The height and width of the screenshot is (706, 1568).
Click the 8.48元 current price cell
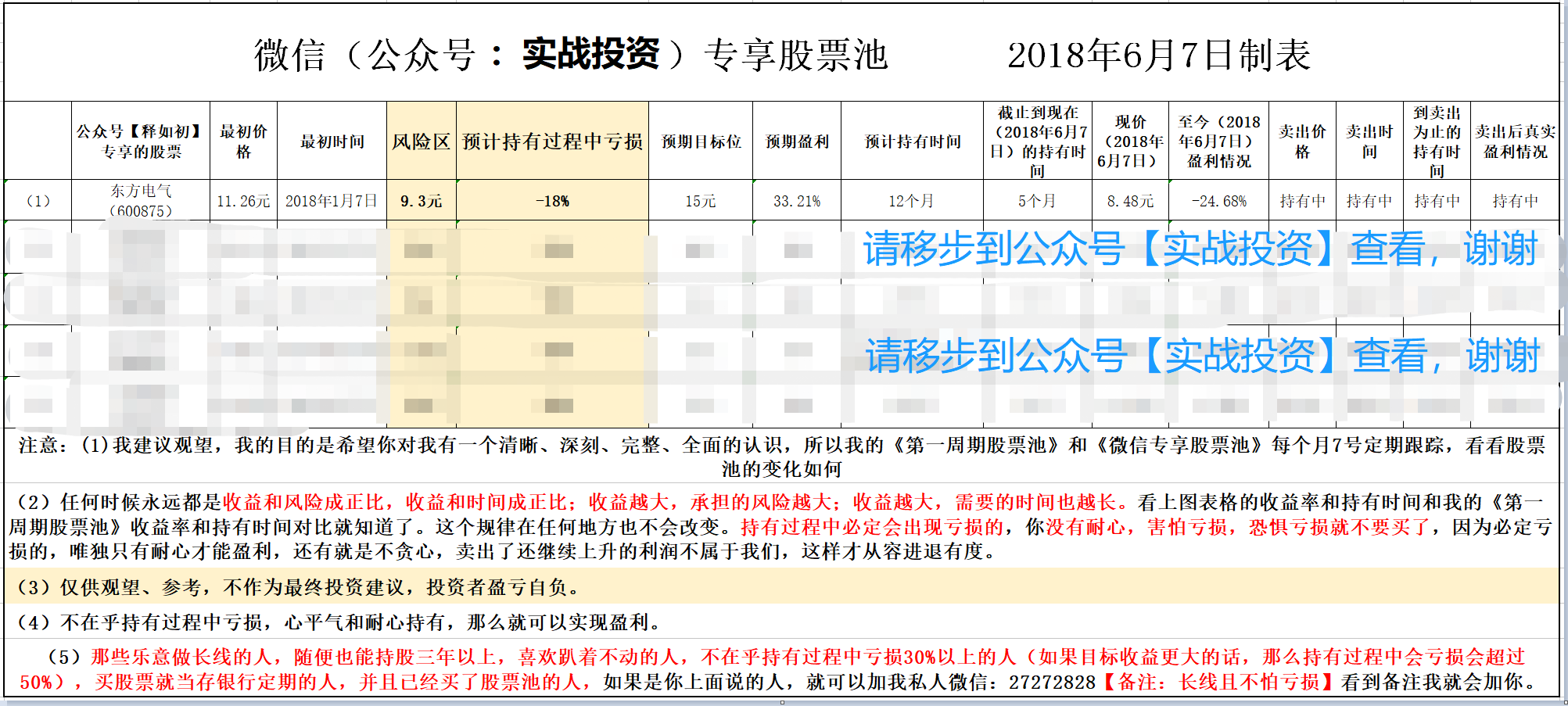(1128, 202)
